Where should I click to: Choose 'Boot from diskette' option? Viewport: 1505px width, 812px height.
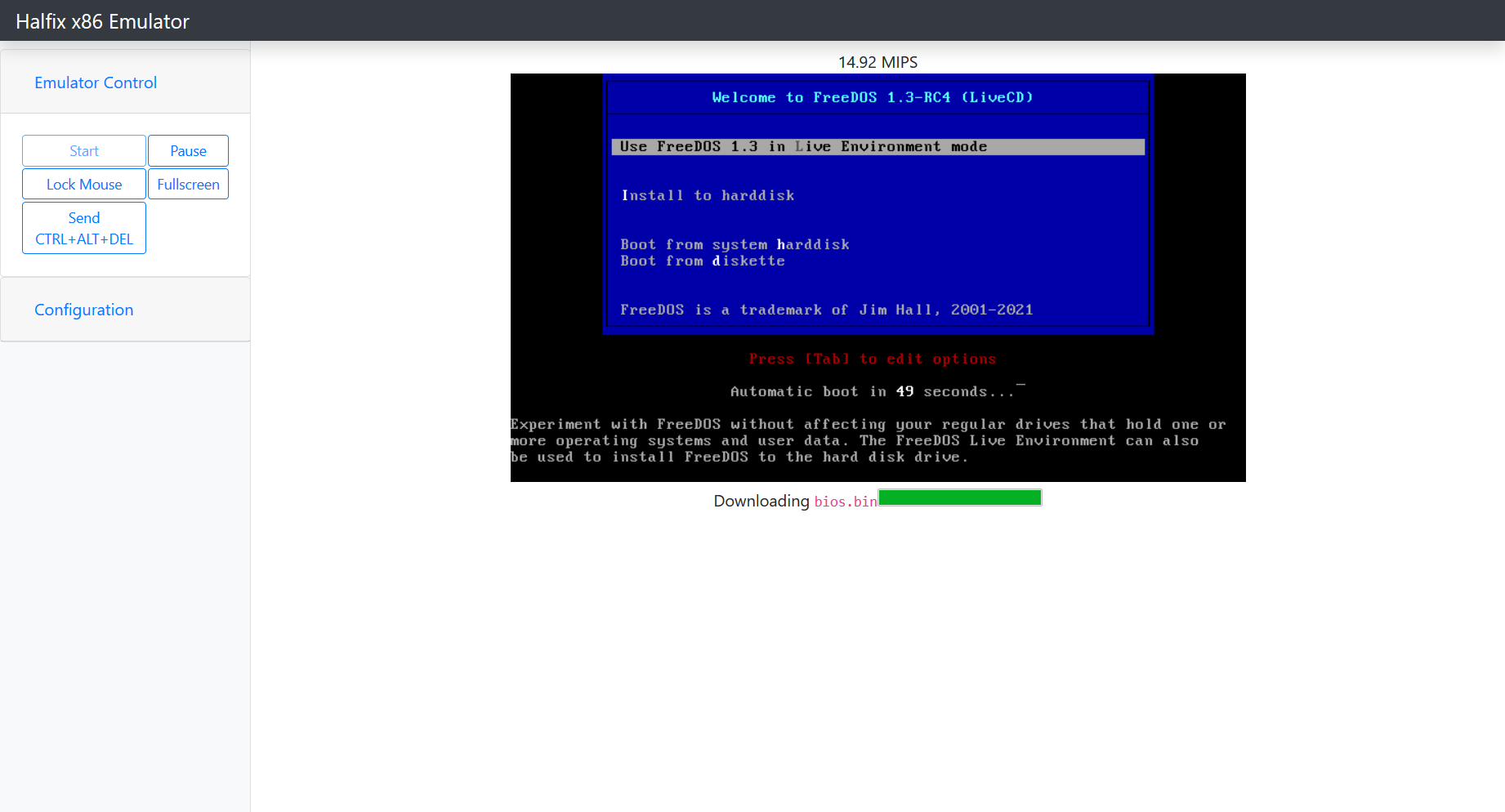click(703, 261)
